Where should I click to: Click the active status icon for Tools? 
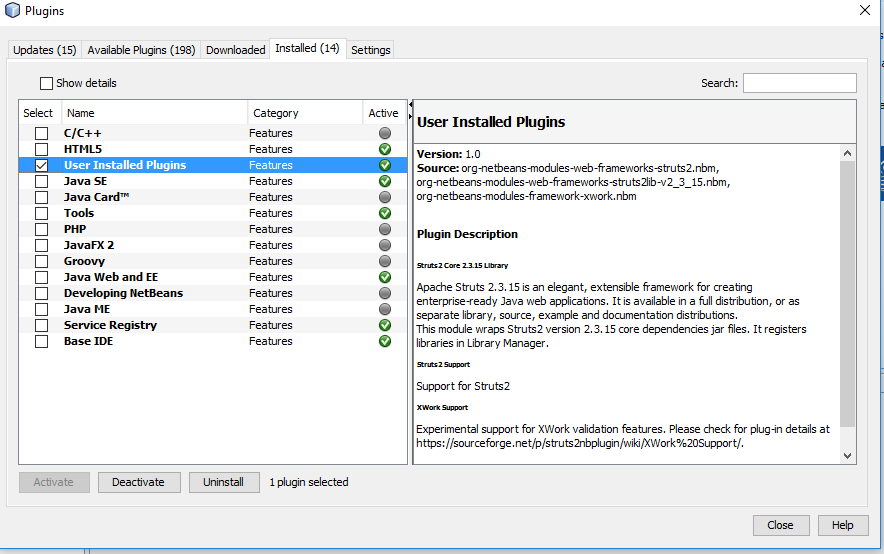click(x=385, y=213)
